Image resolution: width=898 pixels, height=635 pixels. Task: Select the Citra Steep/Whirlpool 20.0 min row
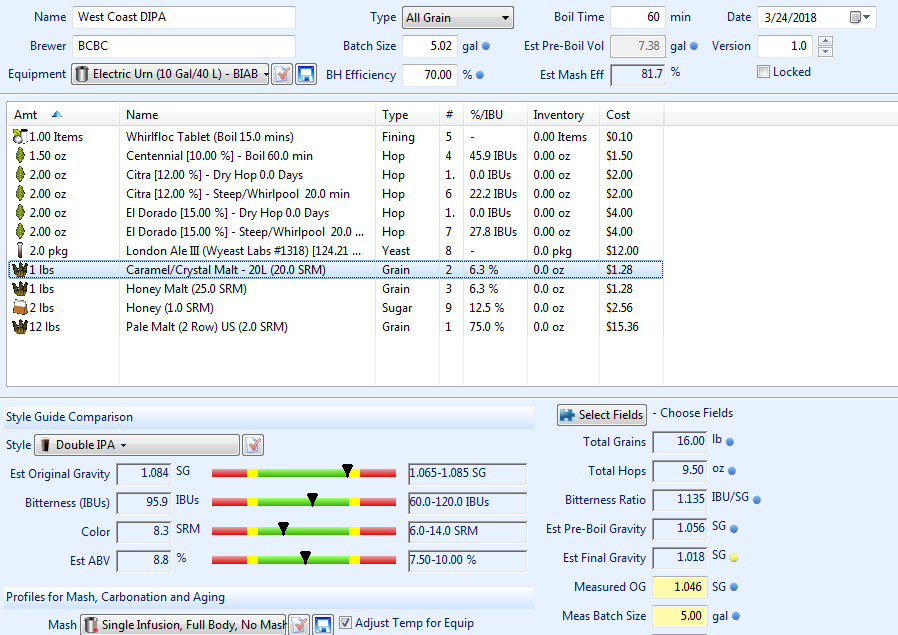coord(336,194)
